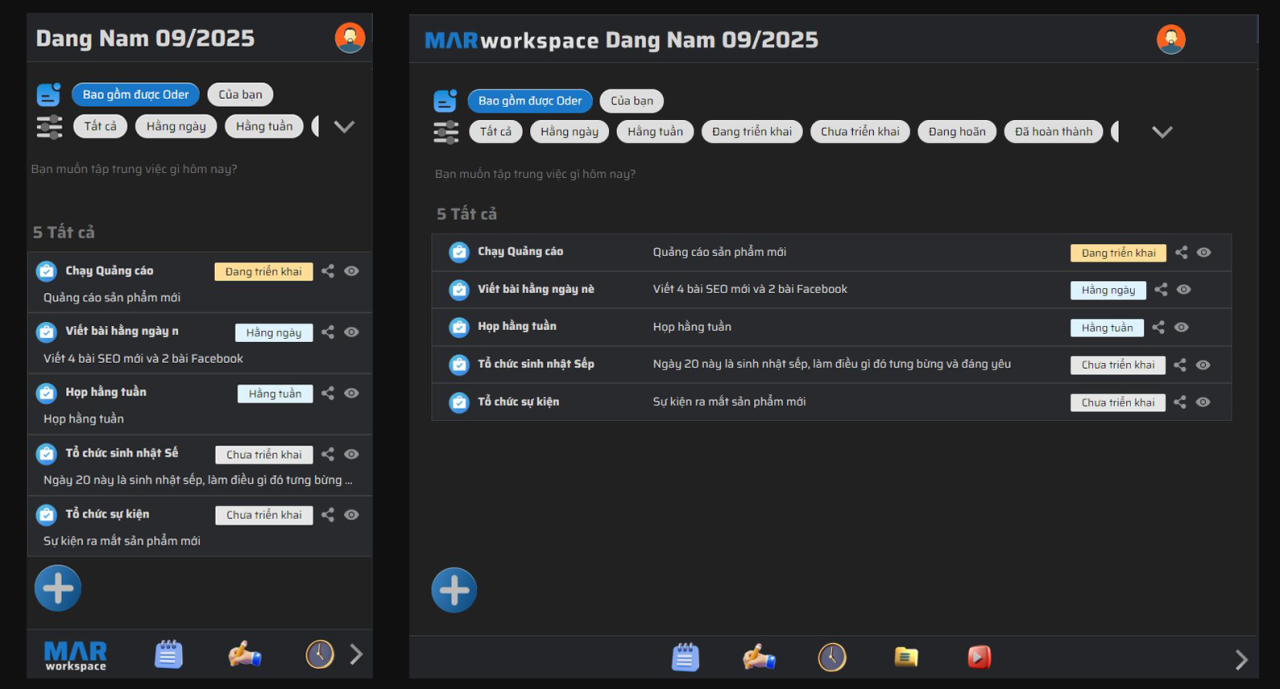Share the 'Chạy Quảng cáo' task in desktop panel
Image resolution: width=1280 pixels, height=689 pixels.
click(x=1181, y=253)
